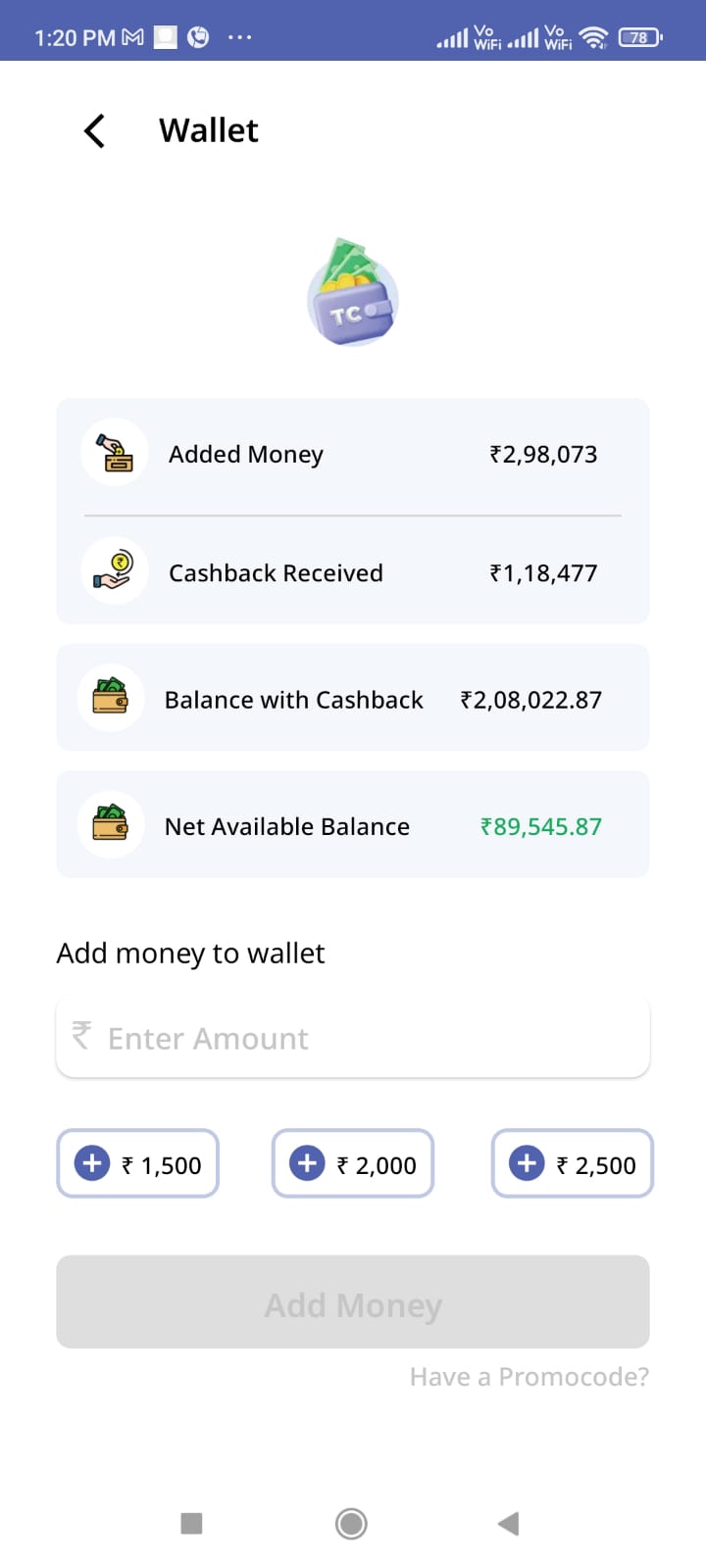The width and height of the screenshot is (706, 1568).
Task: Tap the Cashback Received hand-coin icon
Action: pos(115,570)
